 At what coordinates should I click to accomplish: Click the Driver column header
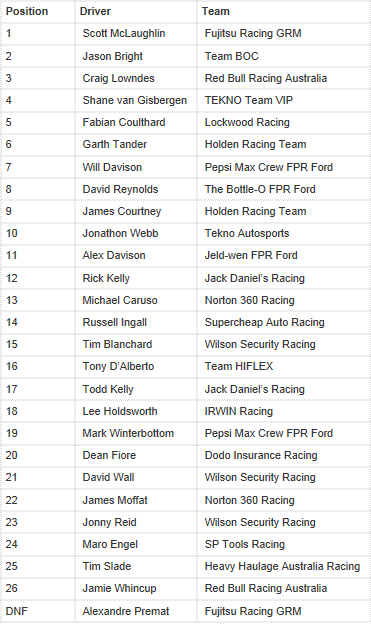tap(136, 12)
